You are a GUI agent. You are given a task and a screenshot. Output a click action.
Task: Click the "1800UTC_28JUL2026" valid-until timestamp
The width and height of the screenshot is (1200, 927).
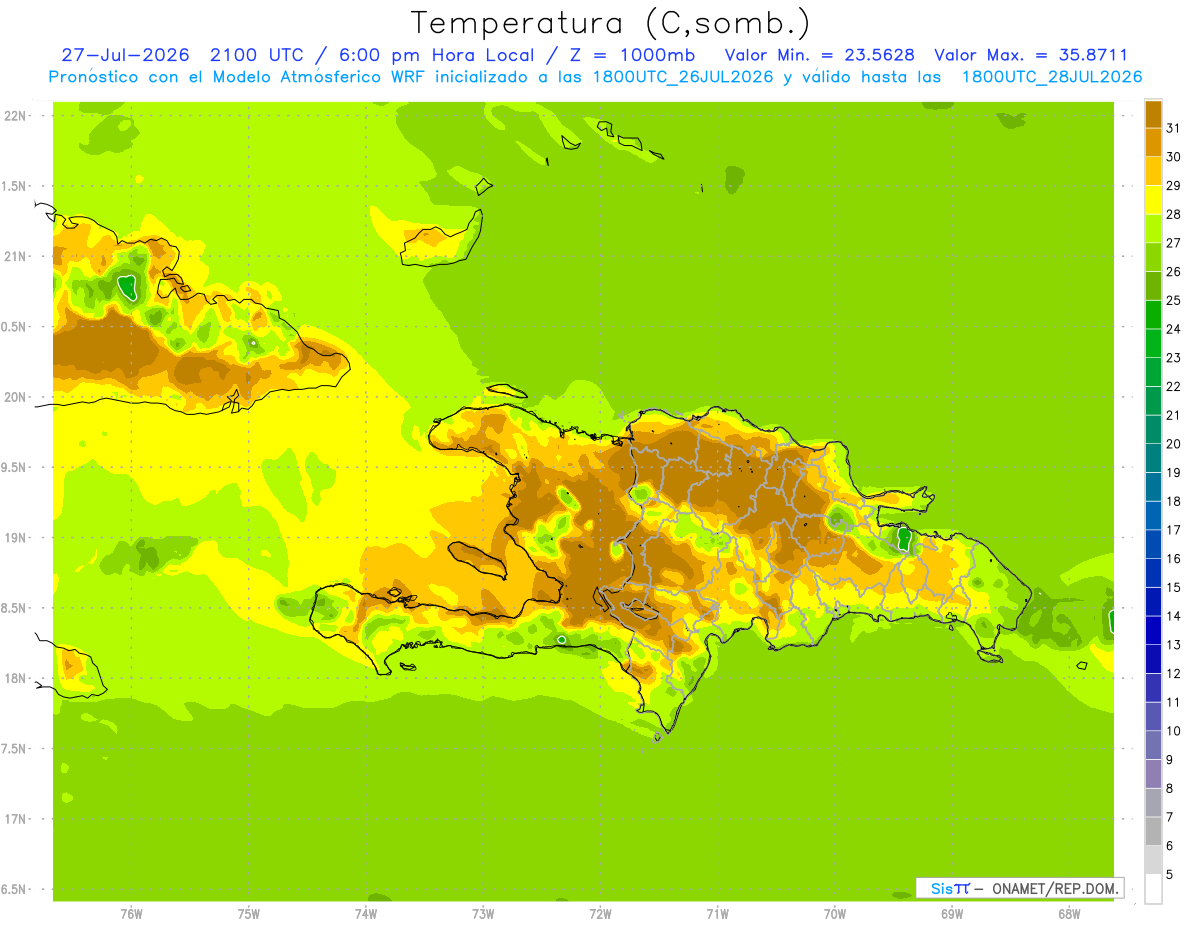(x=1052, y=76)
